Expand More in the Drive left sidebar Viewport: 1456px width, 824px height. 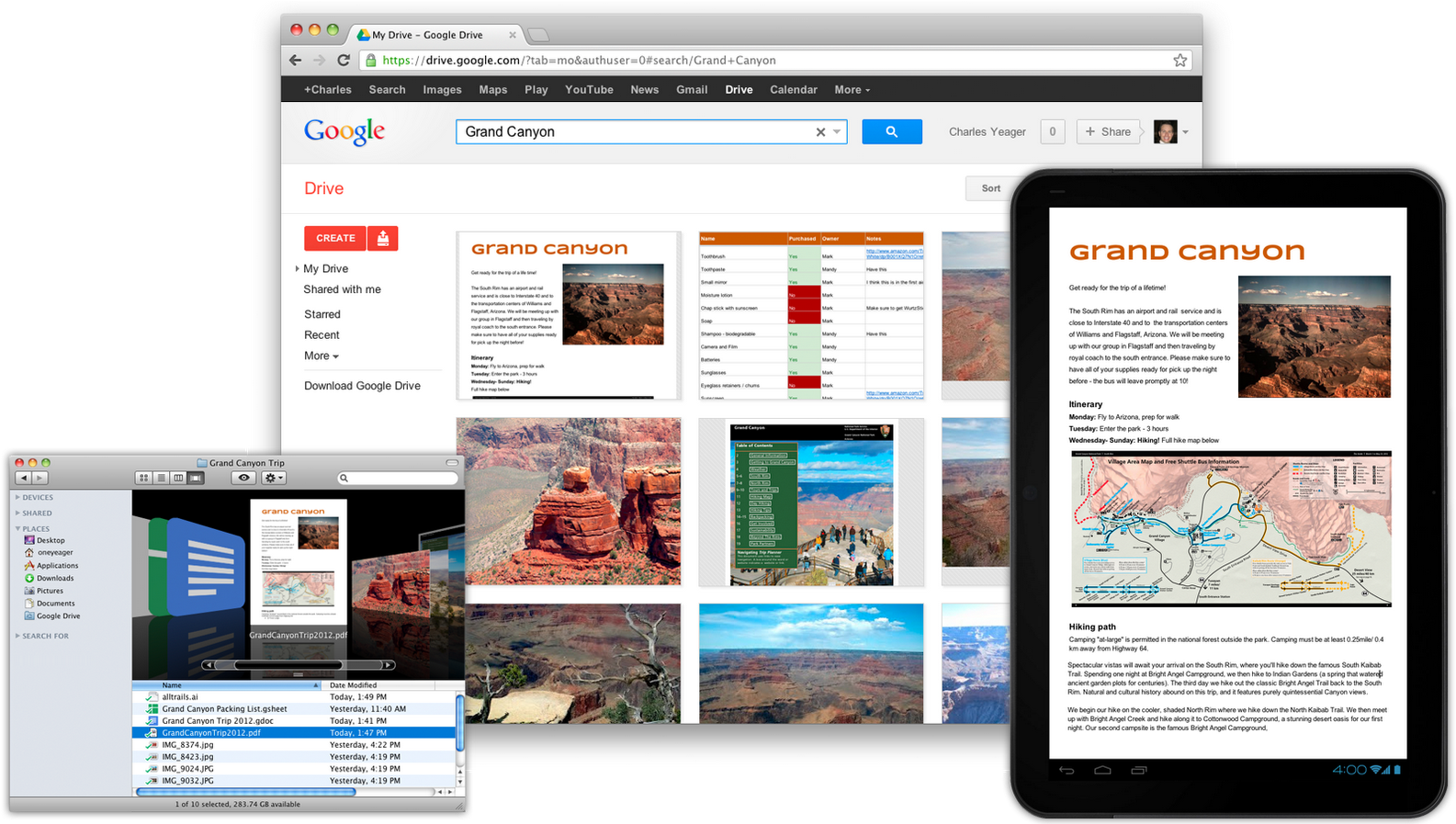click(x=322, y=356)
